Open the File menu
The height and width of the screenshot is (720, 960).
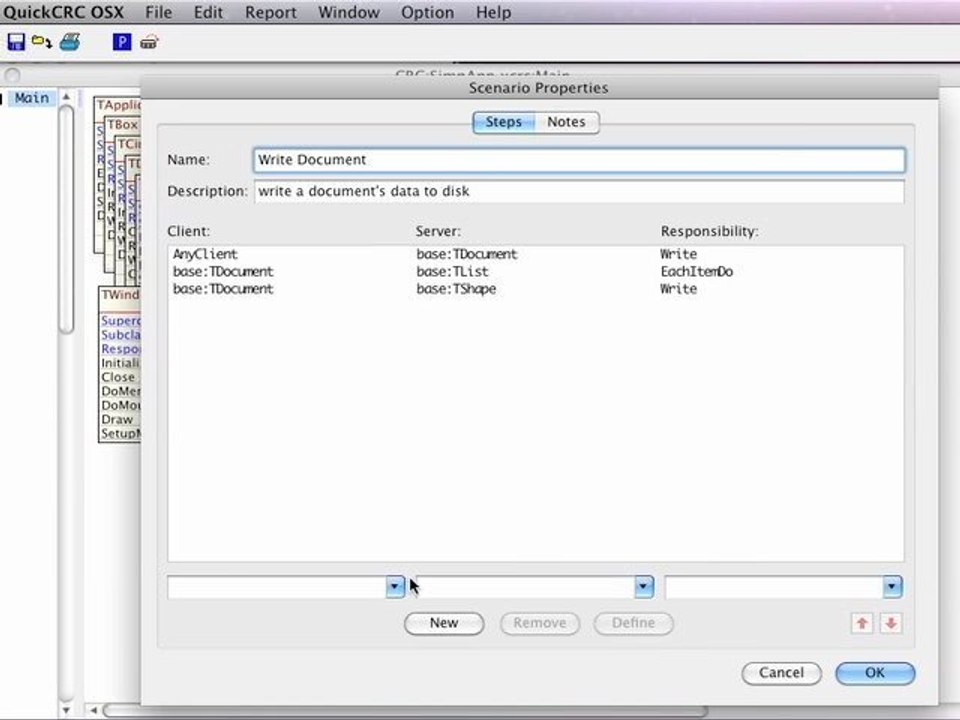pyautogui.click(x=158, y=12)
